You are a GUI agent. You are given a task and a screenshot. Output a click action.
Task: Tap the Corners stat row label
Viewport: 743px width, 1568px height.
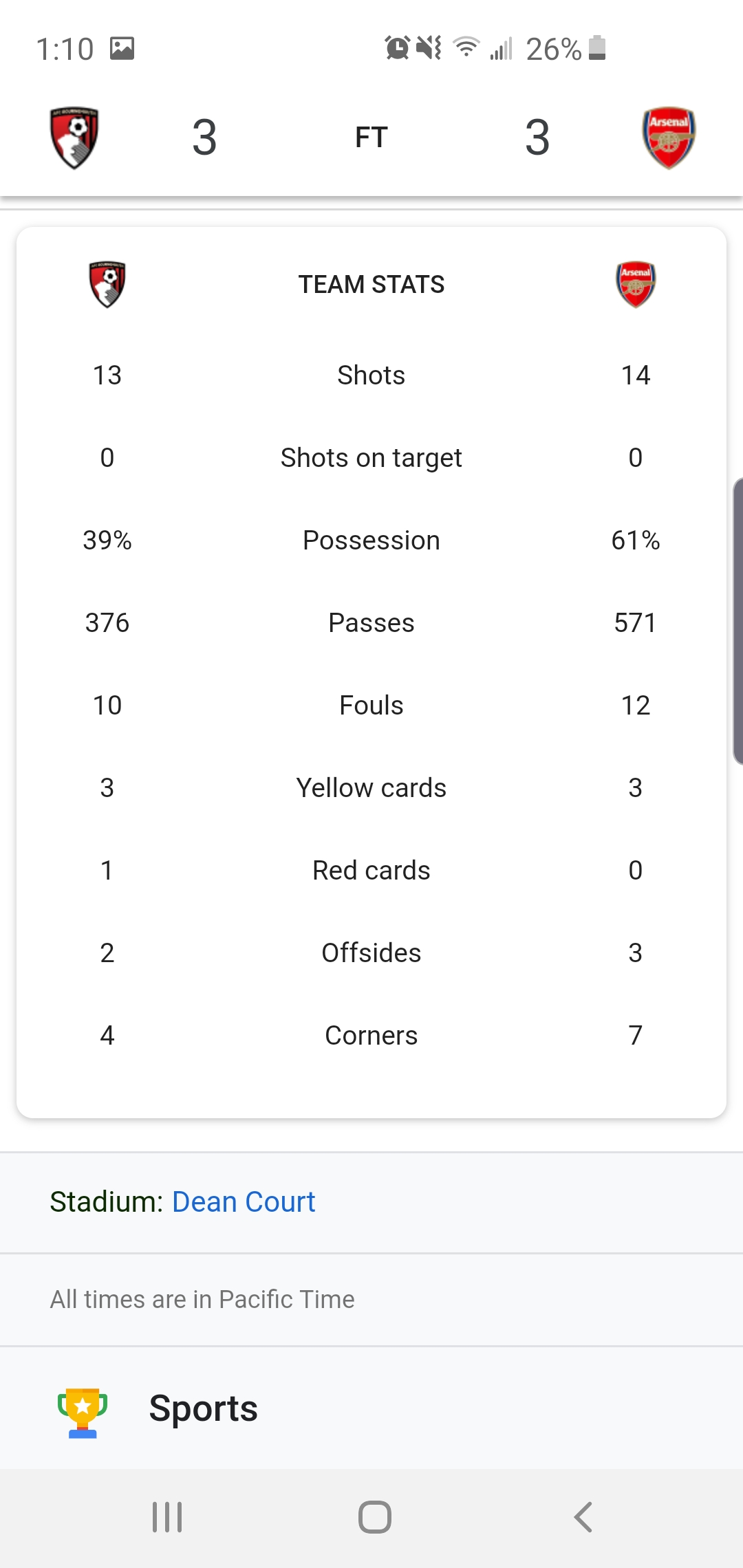point(371,1036)
